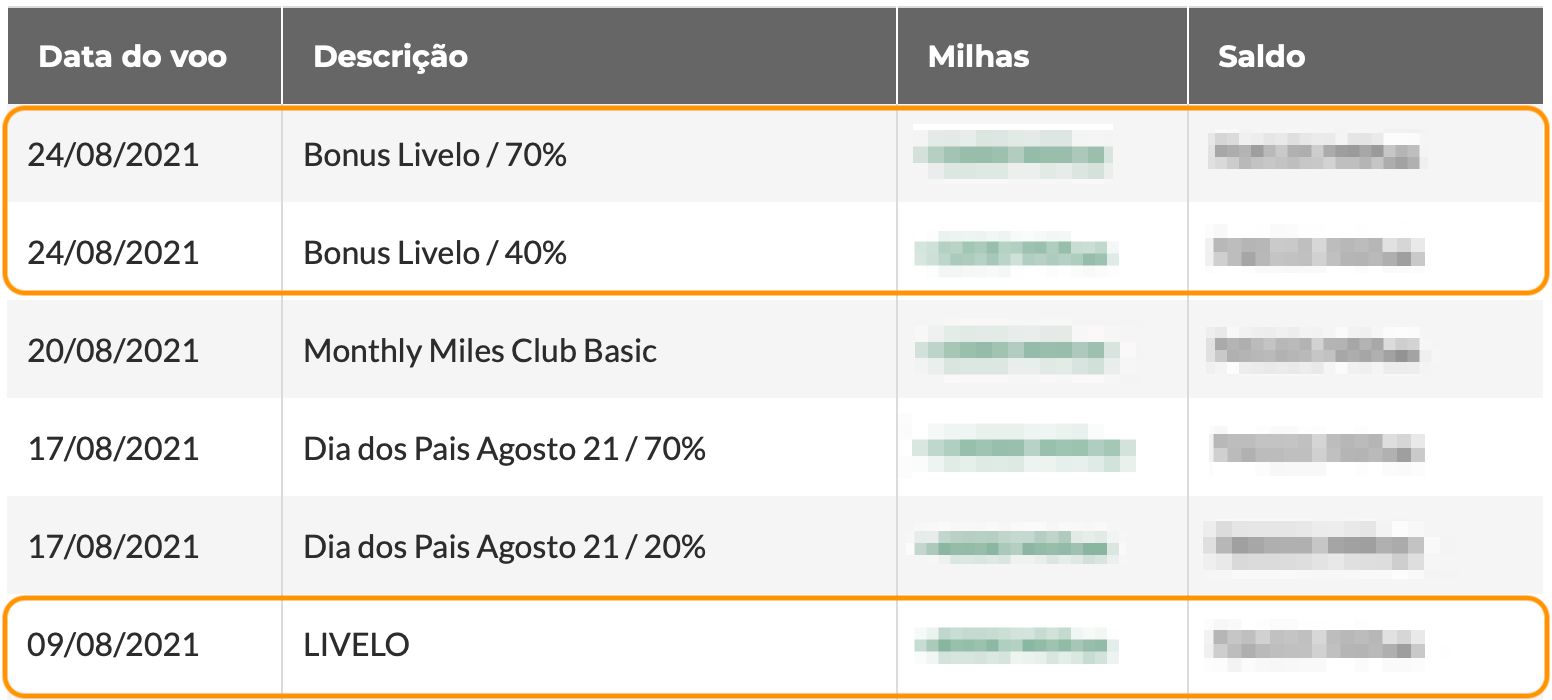Click blurred balance for Bonus Livelo 70%
Image resolution: width=1552 pixels, height=700 pixels.
tap(1314, 154)
